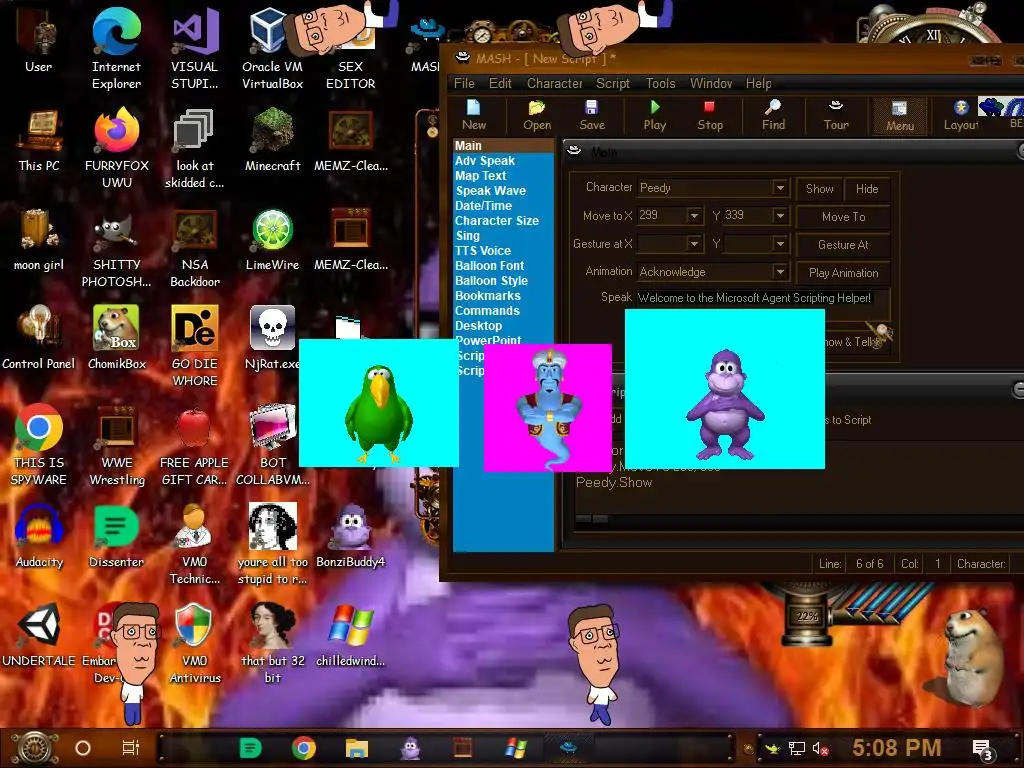1024x768 pixels.
Task: Expand the Gesture at Y dropdown
Action: point(780,244)
